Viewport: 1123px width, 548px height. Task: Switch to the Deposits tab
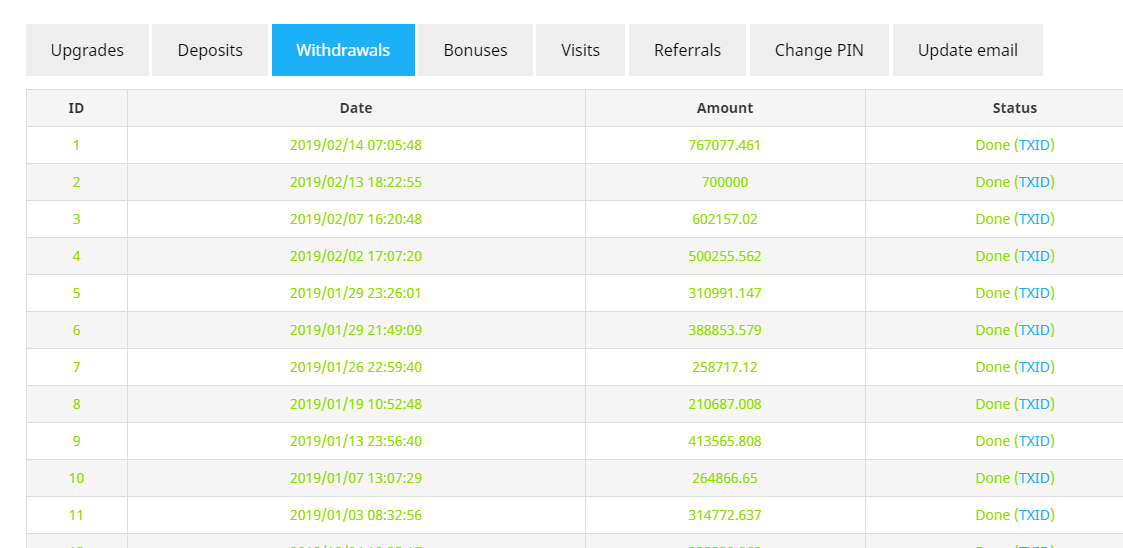[x=210, y=50]
